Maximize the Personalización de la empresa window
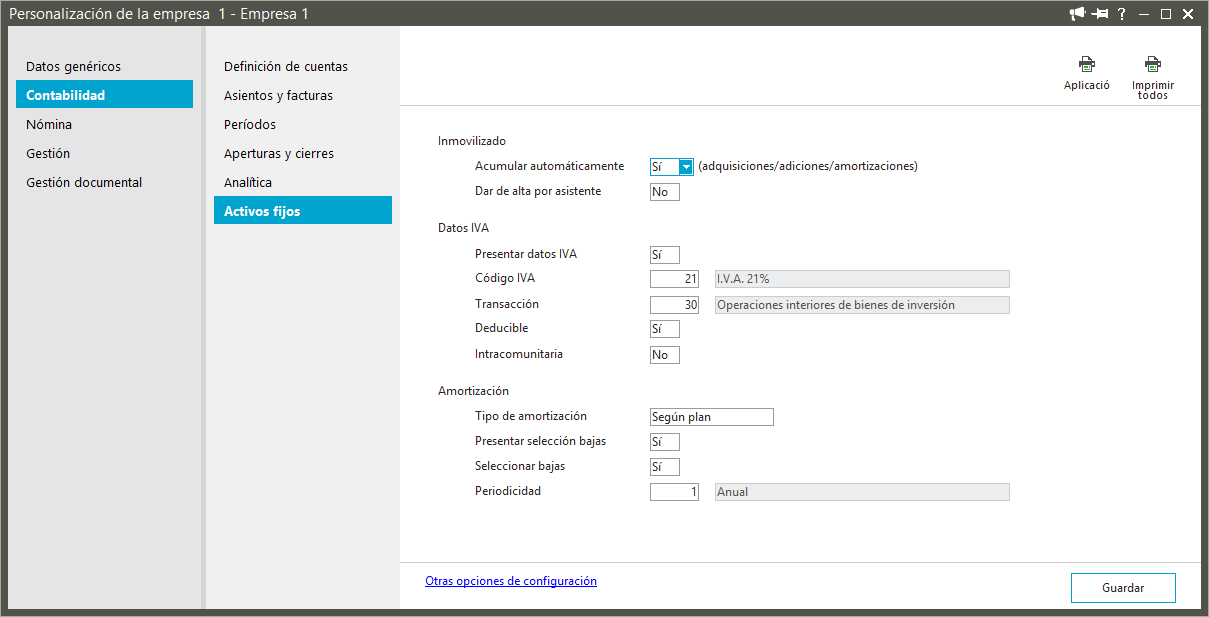The width and height of the screenshot is (1209, 617). tap(1166, 13)
